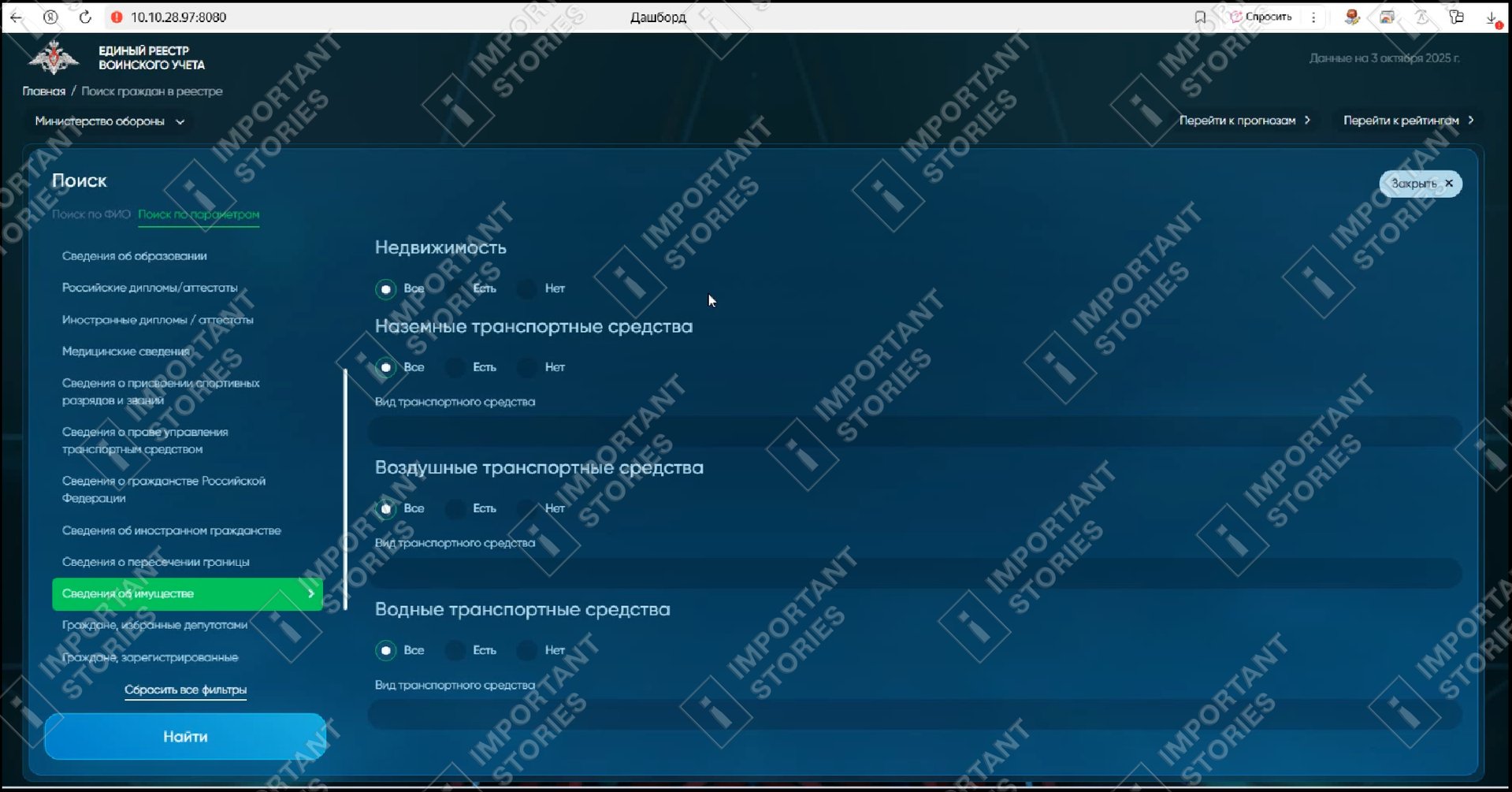
Task: Open vehicle type dropdown under Воздушные транспортные средства
Action: click(914, 572)
